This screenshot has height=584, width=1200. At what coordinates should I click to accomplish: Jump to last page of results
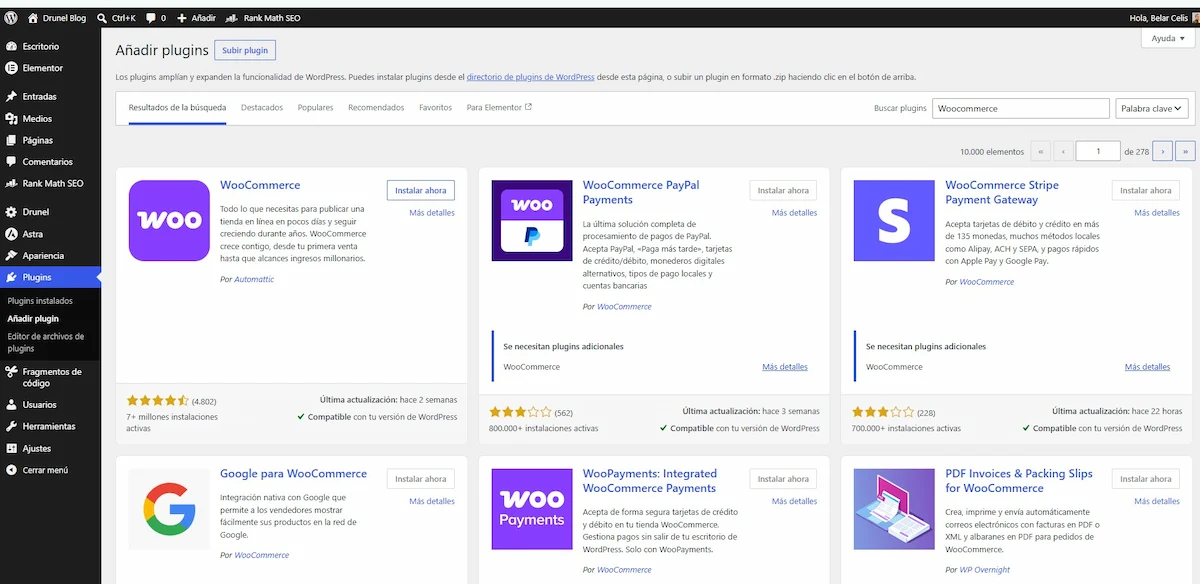[1186, 151]
